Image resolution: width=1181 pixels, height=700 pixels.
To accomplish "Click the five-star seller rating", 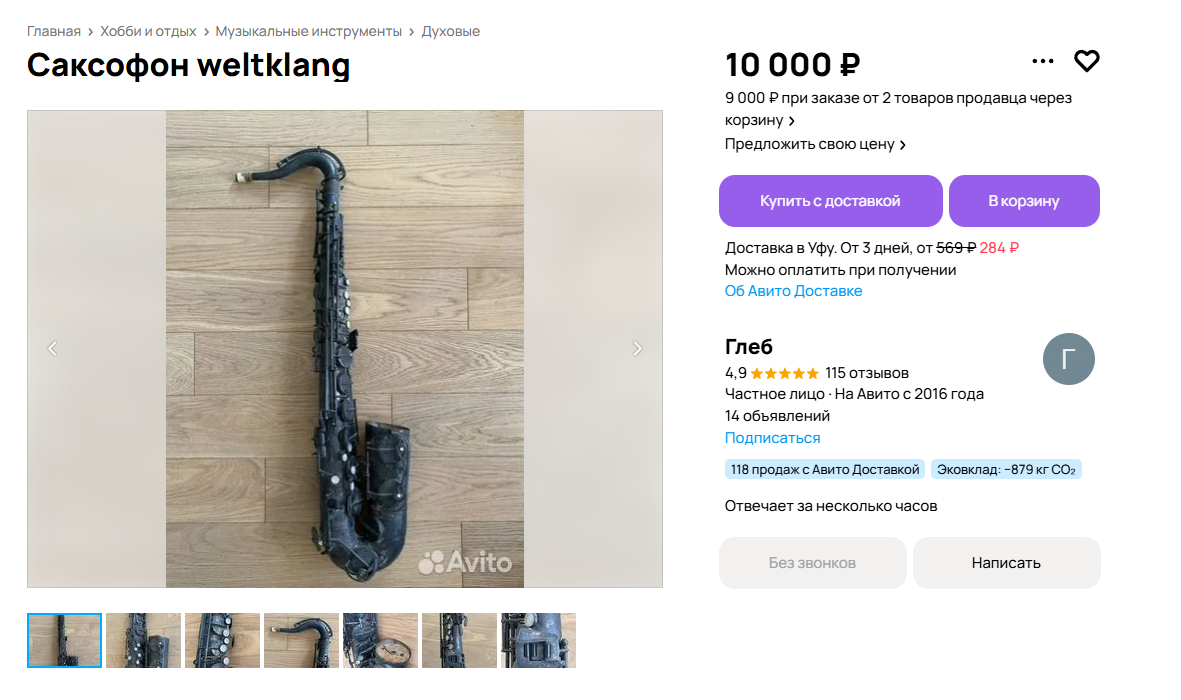I will point(785,373).
